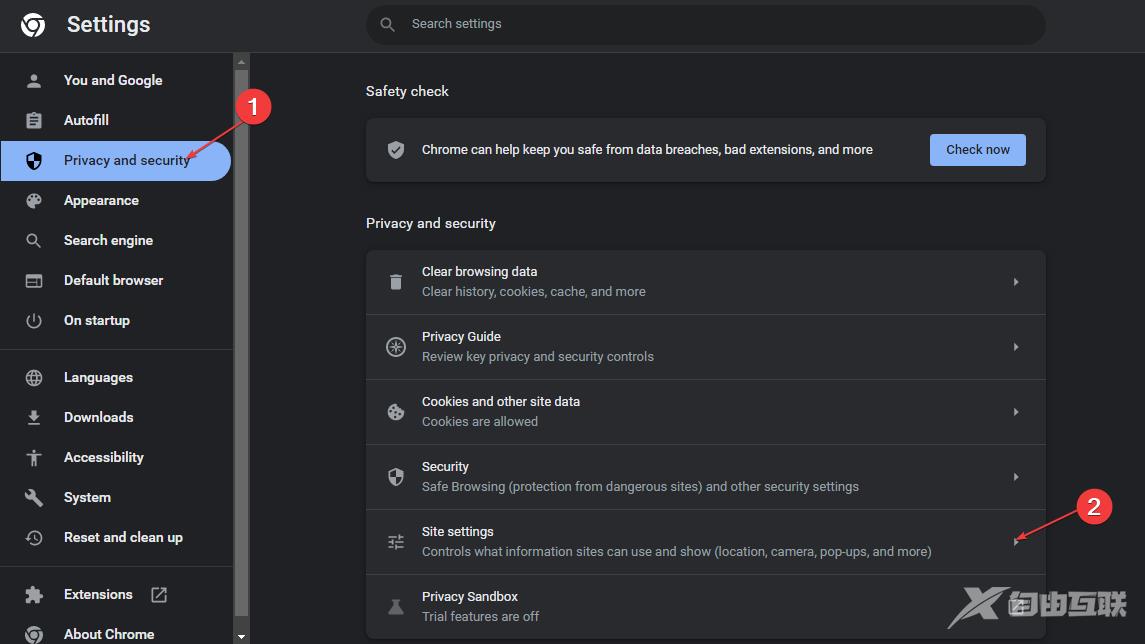Image resolution: width=1145 pixels, height=644 pixels.
Task: Click the sidebar scrollbar down arrow
Action: 241,635
